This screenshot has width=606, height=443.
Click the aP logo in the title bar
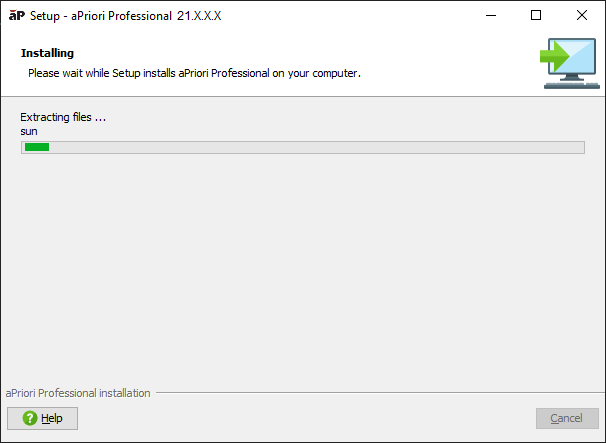coord(16,15)
